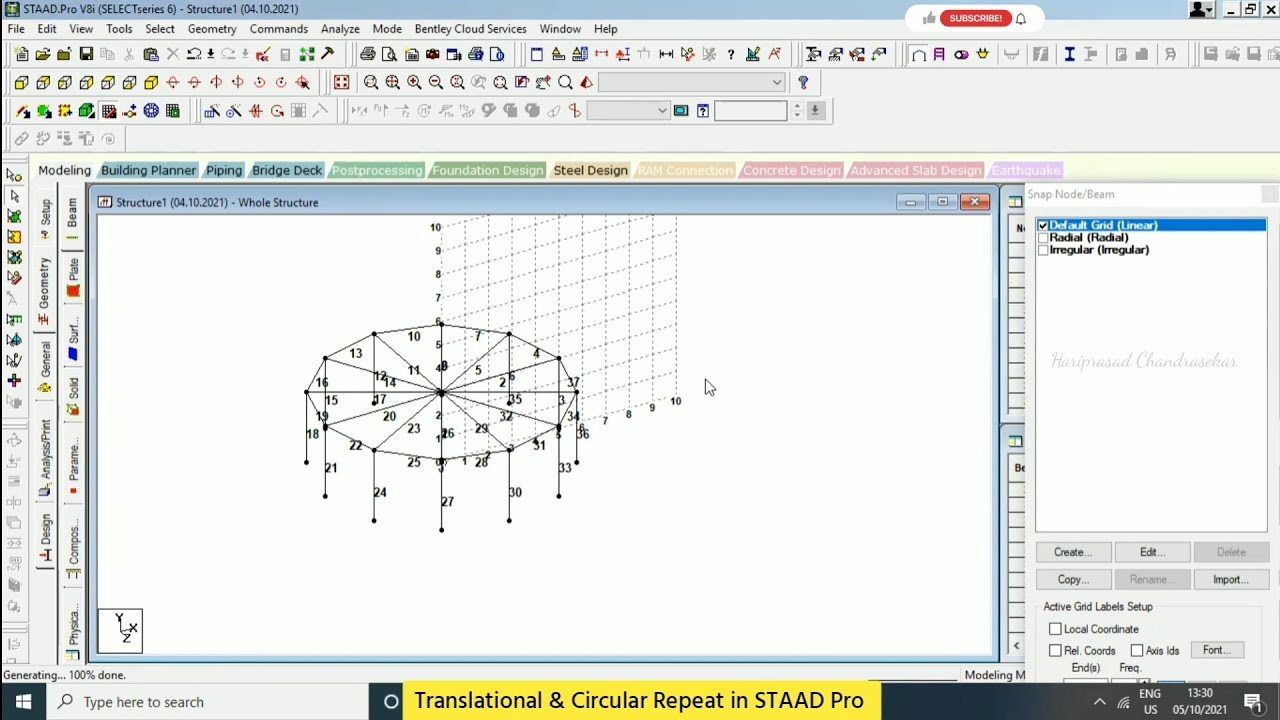The image size is (1280, 720).
Task: Enable the Radial (Radial) grid checkbox
Action: tap(1043, 238)
